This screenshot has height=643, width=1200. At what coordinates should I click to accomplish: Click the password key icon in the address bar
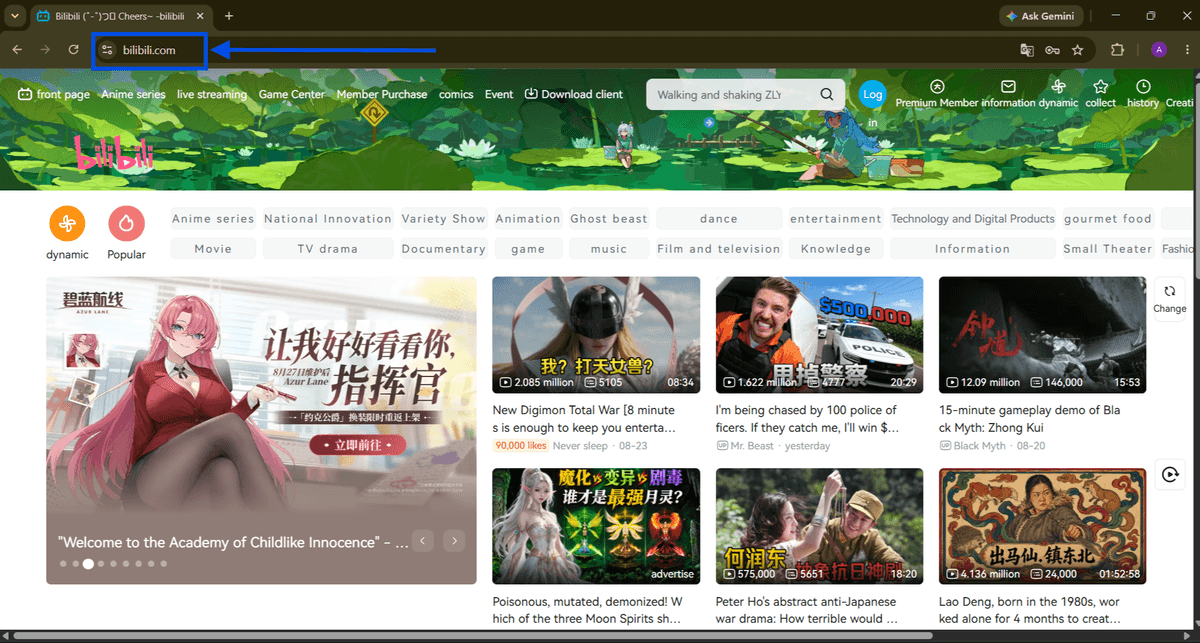click(1052, 50)
